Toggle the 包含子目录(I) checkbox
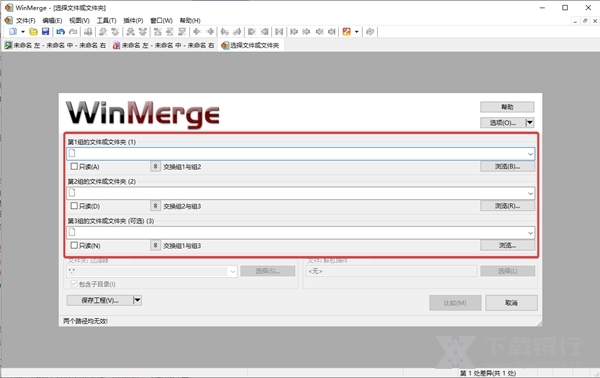The image size is (600, 378). tap(74, 284)
